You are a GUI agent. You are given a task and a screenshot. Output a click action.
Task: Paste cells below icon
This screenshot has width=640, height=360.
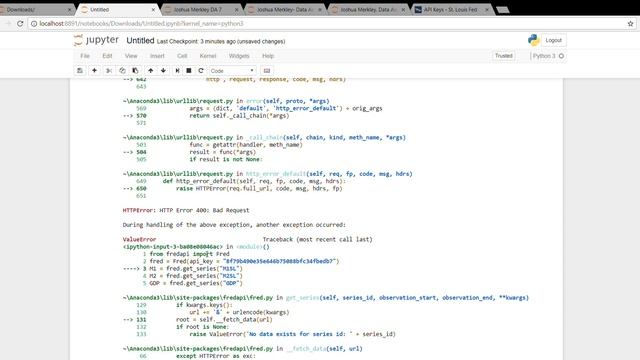point(135,71)
